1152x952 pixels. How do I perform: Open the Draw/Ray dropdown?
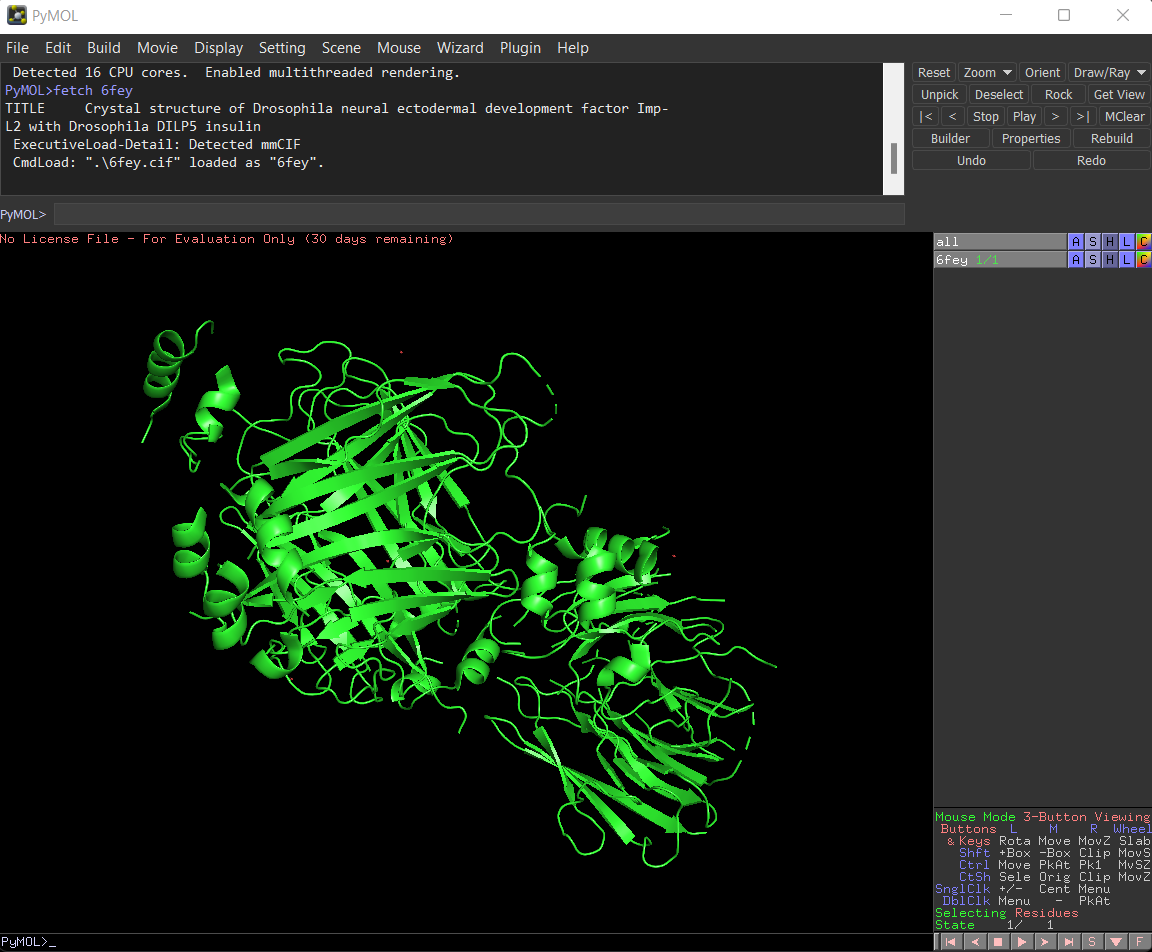(1108, 72)
